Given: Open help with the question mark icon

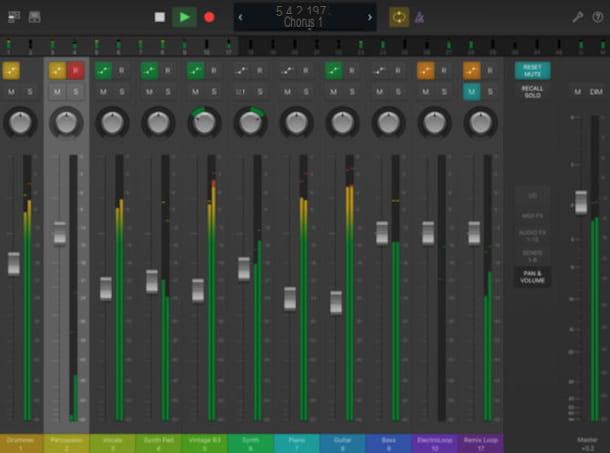Looking at the screenshot, I should point(597,17).
